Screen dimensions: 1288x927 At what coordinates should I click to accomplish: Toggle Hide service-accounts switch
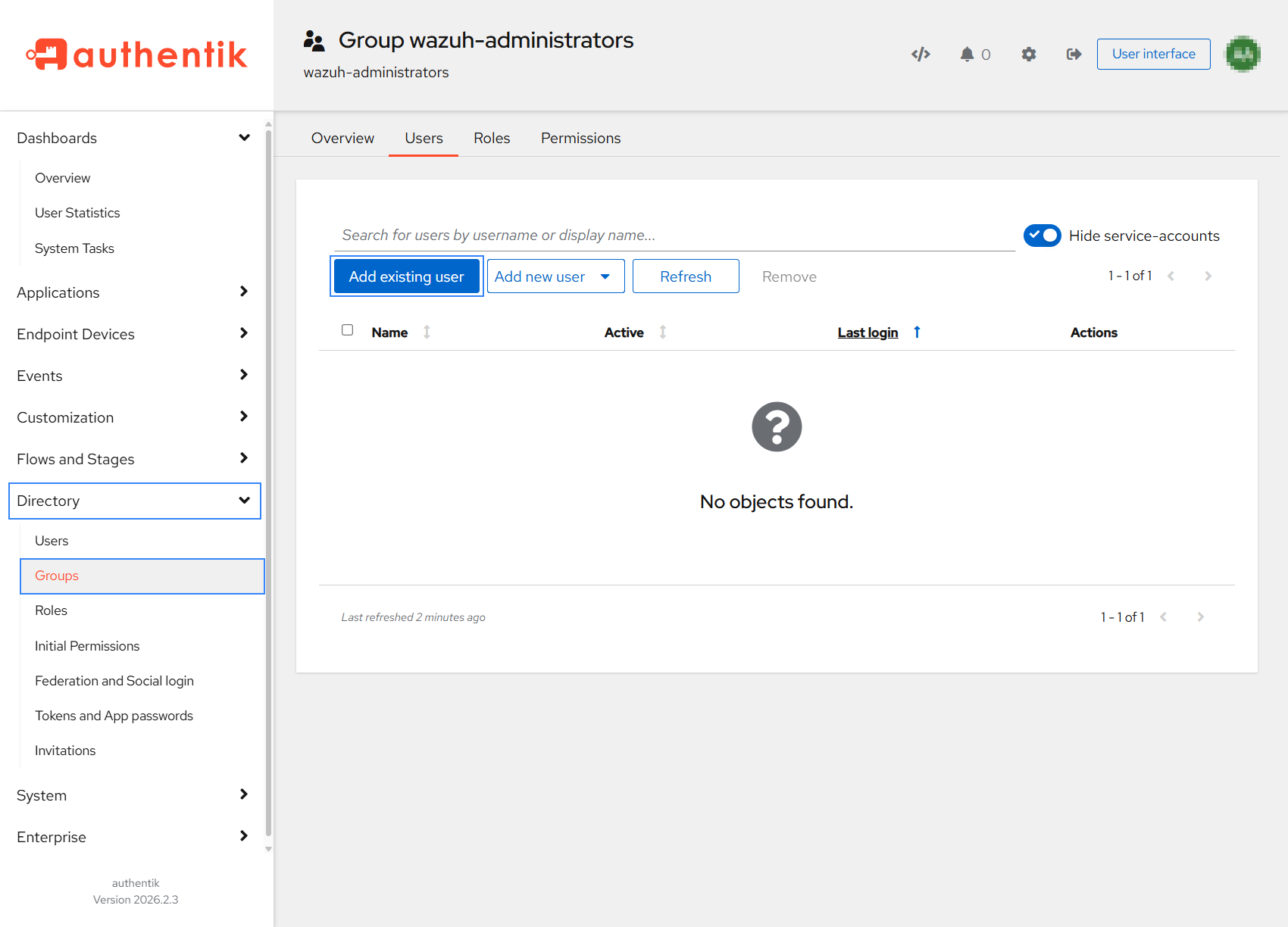tap(1042, 236)
